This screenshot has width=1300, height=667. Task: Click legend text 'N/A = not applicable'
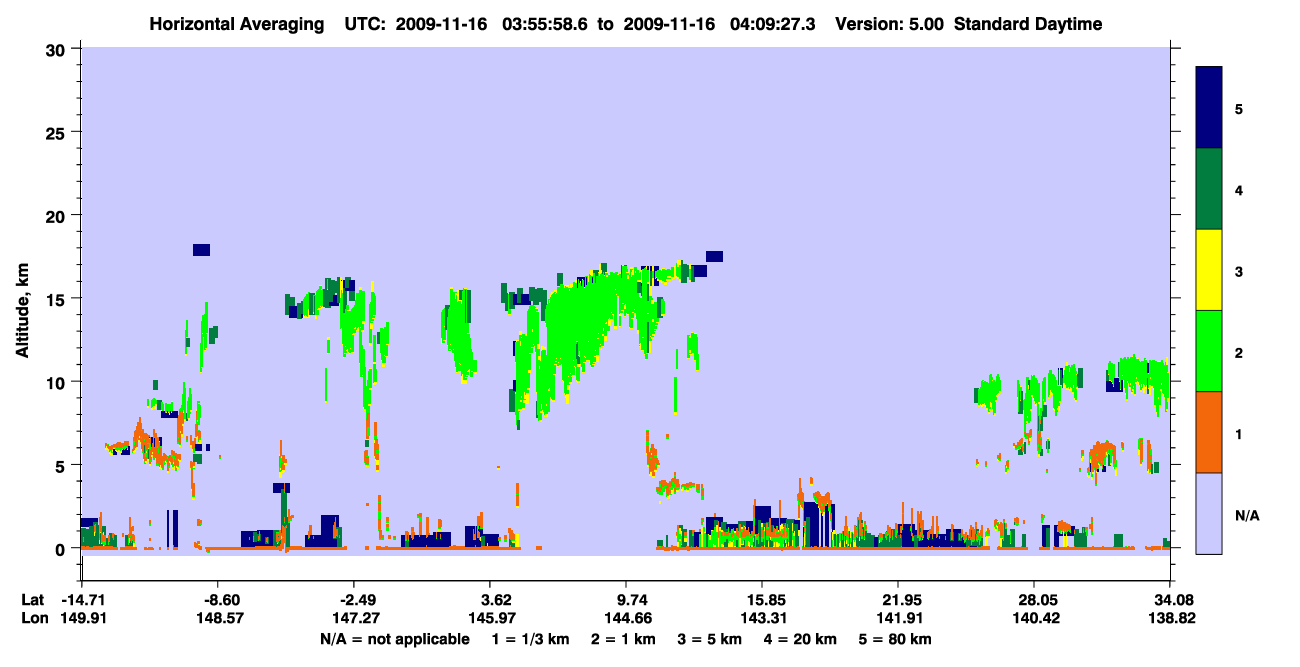(394, 639)
